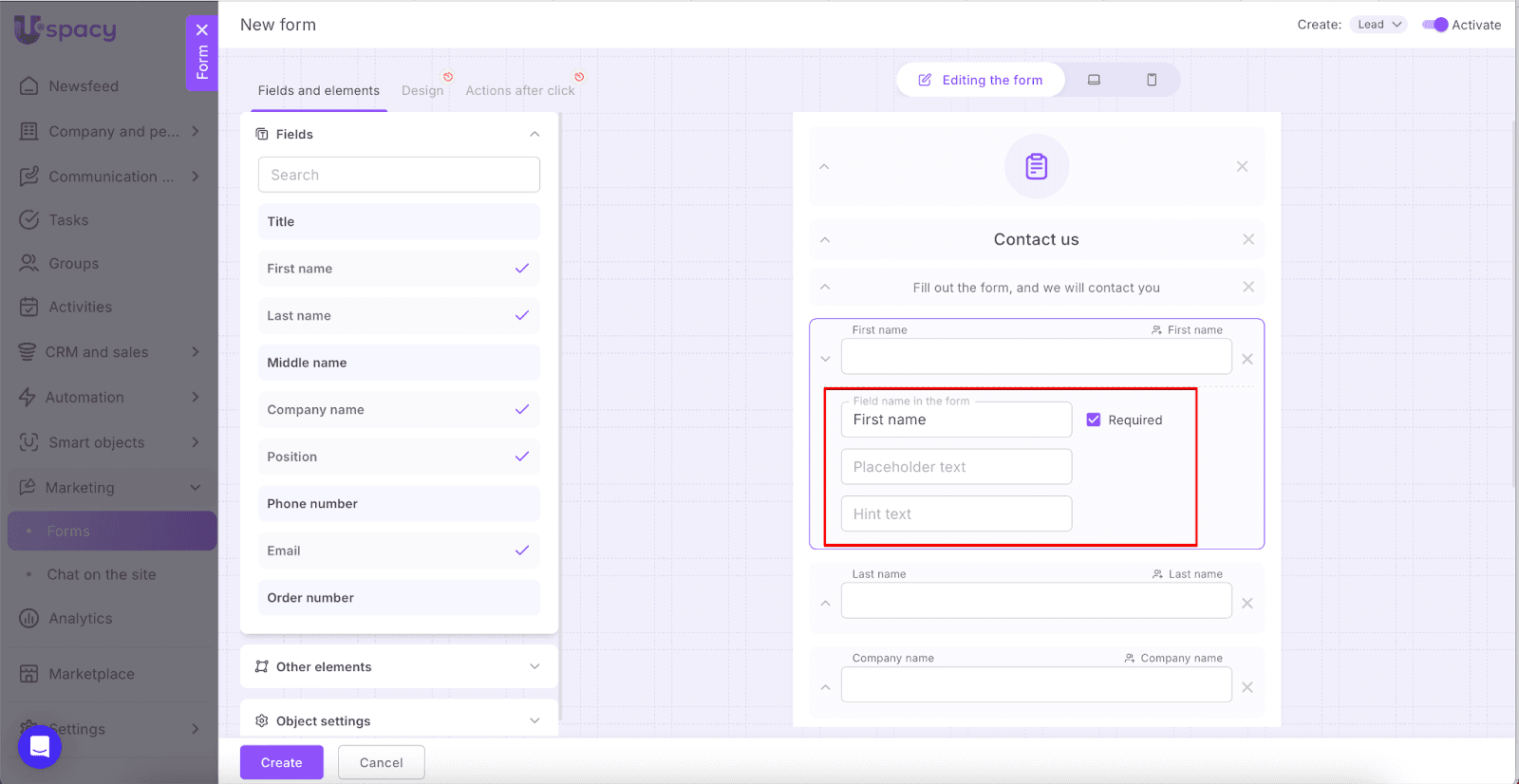The width and height of the screenshot is (1519, 784).
Task: Close the Form side panel
Action: pos(202,29)
